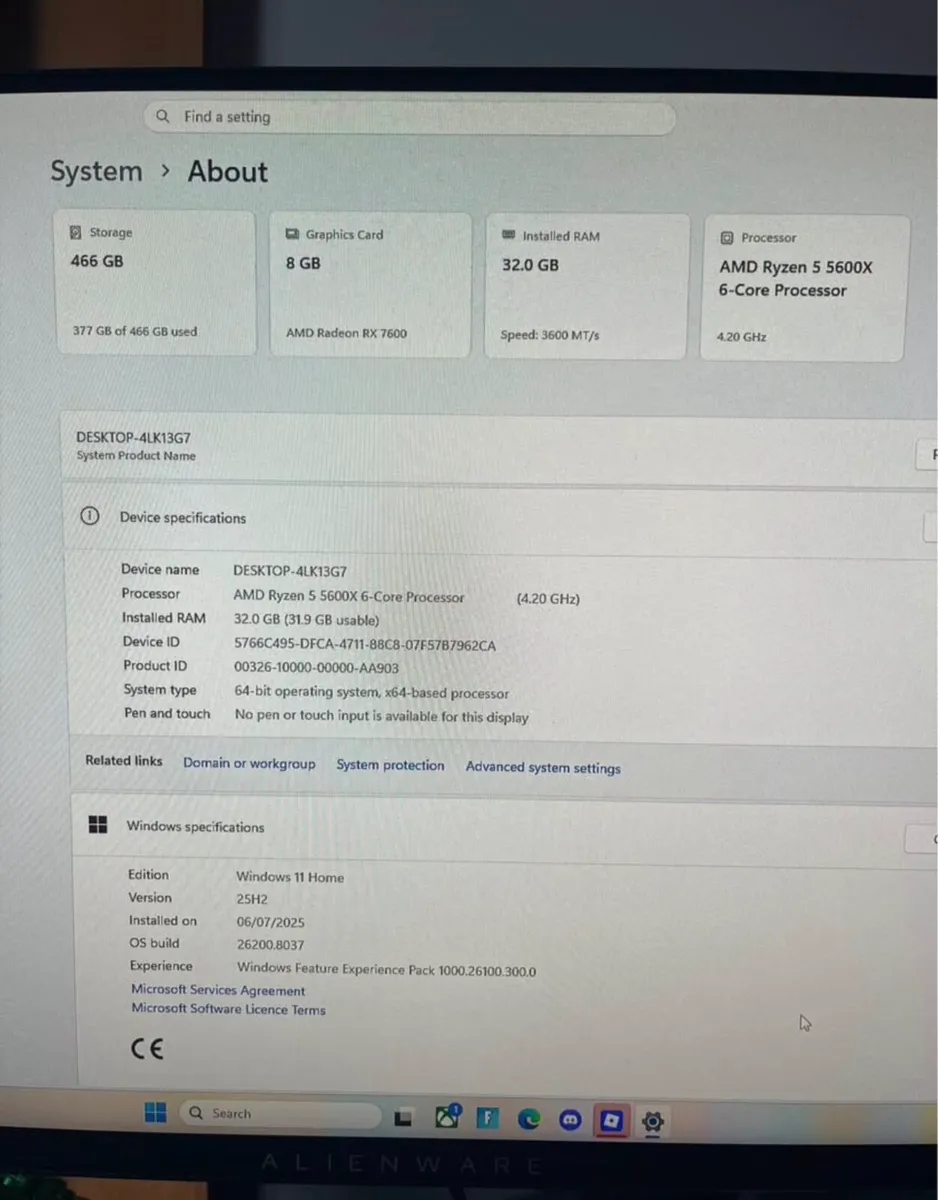This screenshot has width=938, height=1200.
Task: Click '64-bit operating system, x64-based processor'
Action: 372,693
